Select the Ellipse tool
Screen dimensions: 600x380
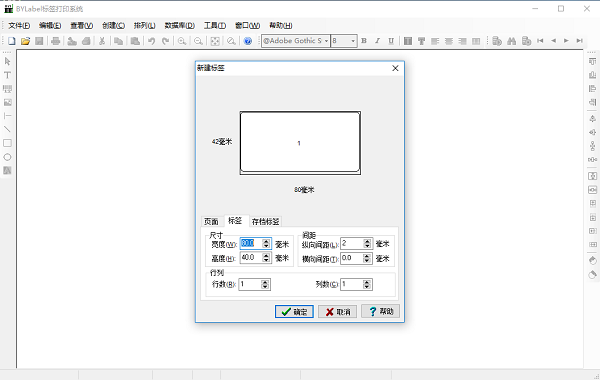(7, 157)
